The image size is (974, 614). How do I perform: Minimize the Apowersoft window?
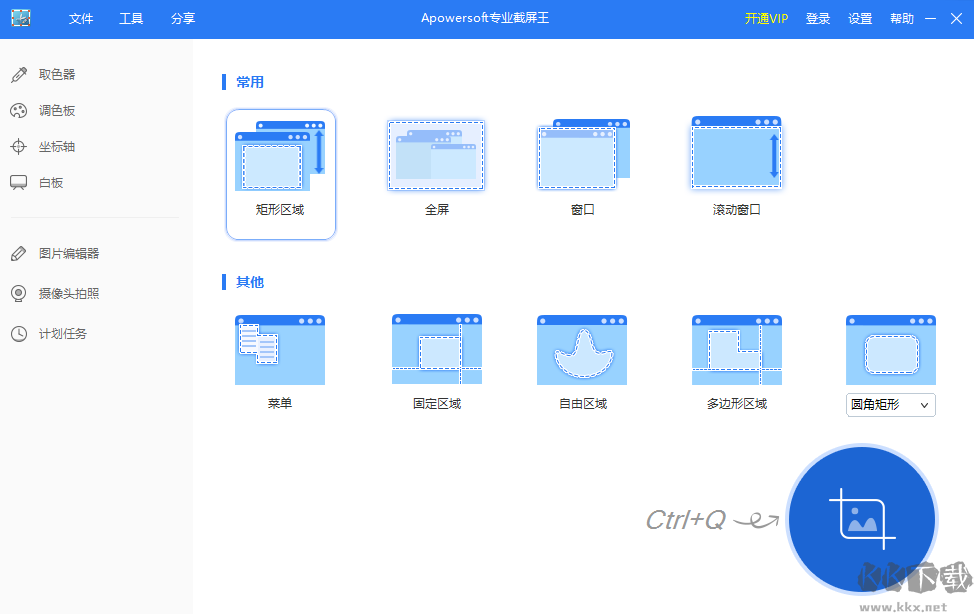pyautogui.click(x=930, y=19)
